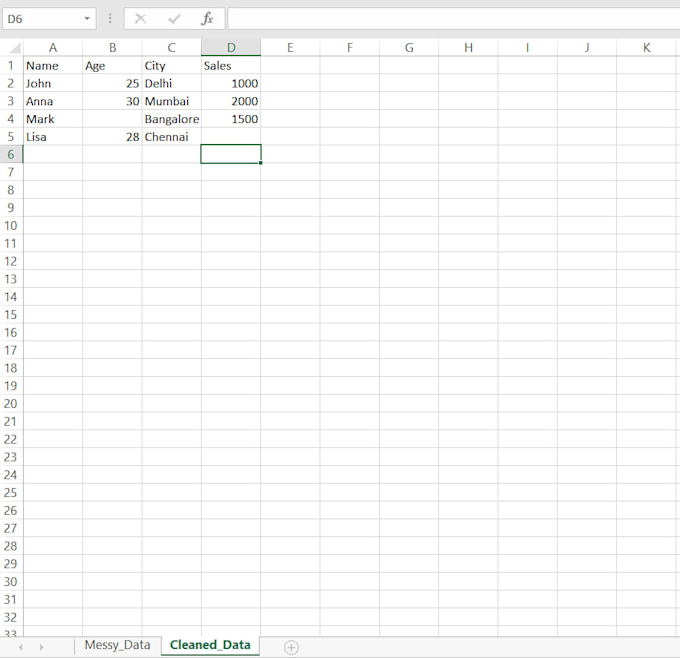Click the 'City' header cell
This screenshot has width=680, height=658.
coord(172,65)
